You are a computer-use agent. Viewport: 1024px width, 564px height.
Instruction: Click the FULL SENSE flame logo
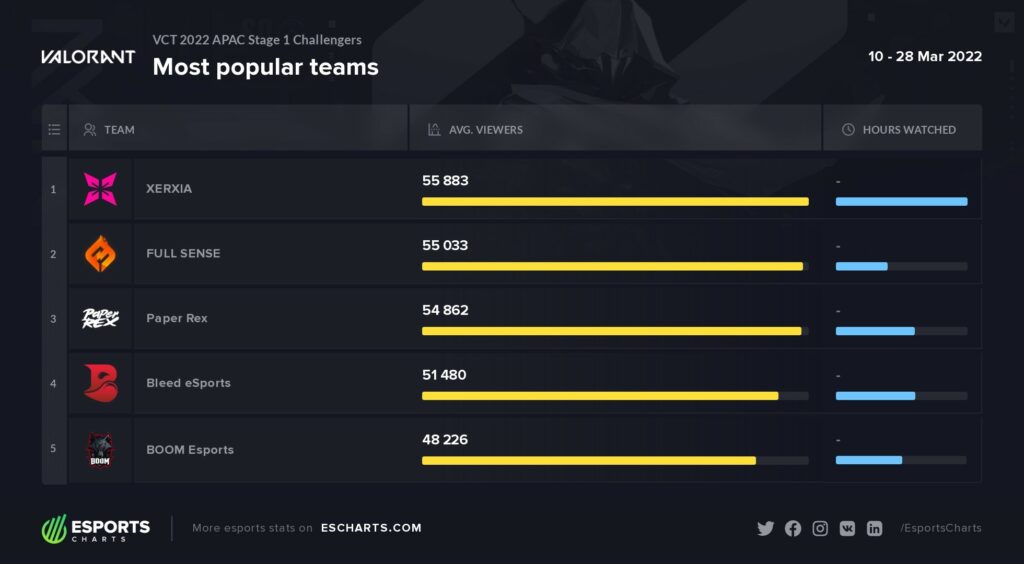click(x=101, y=253)
